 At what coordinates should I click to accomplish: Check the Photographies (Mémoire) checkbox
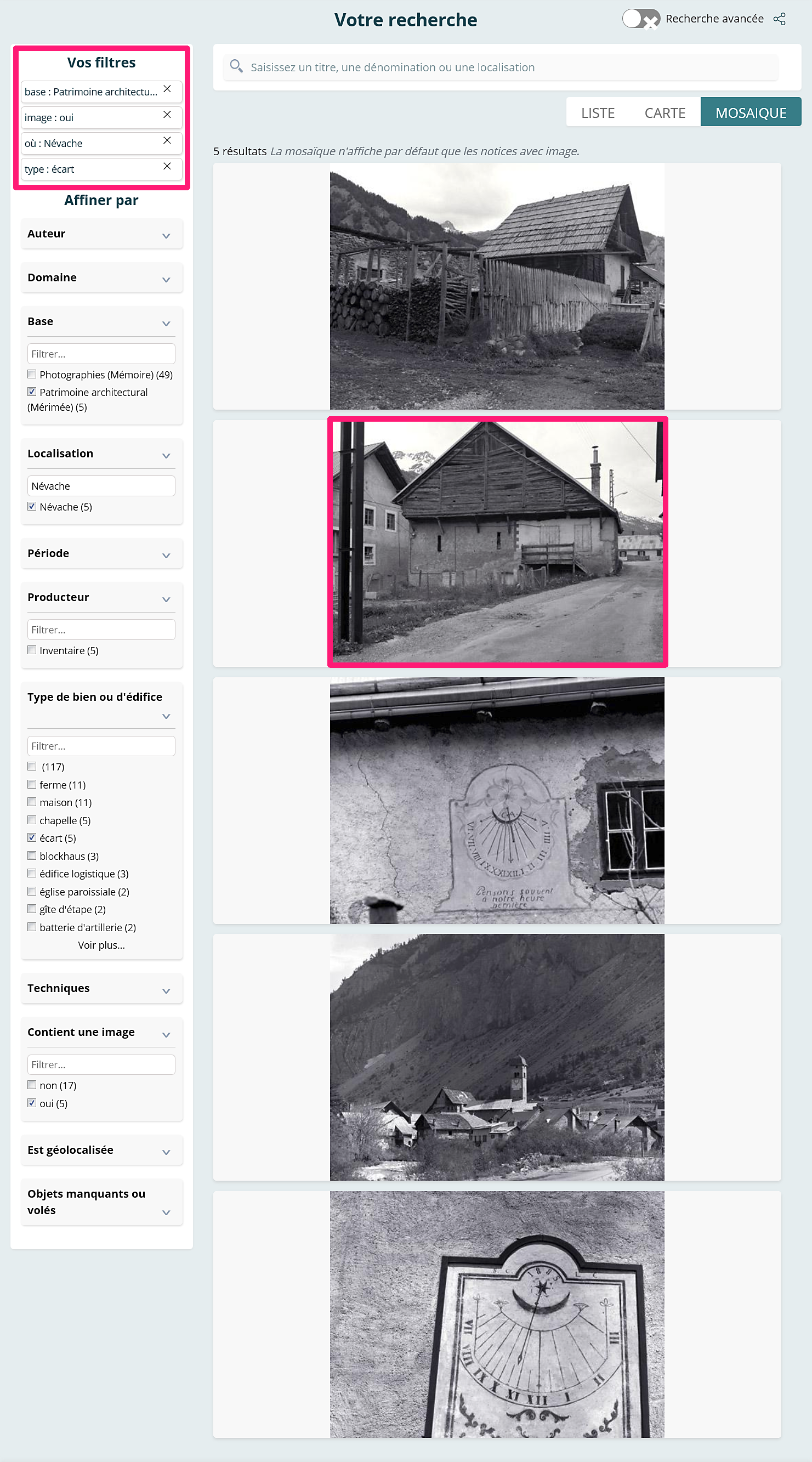32,374
